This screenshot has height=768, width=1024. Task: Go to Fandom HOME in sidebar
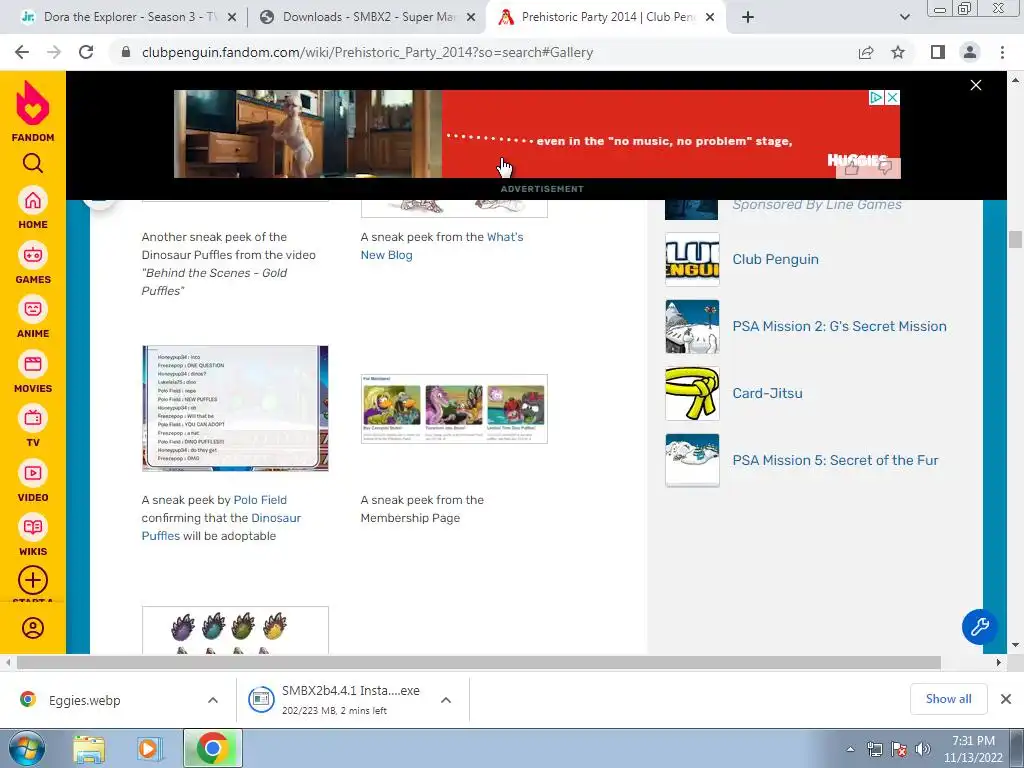(x=33, y=208)
